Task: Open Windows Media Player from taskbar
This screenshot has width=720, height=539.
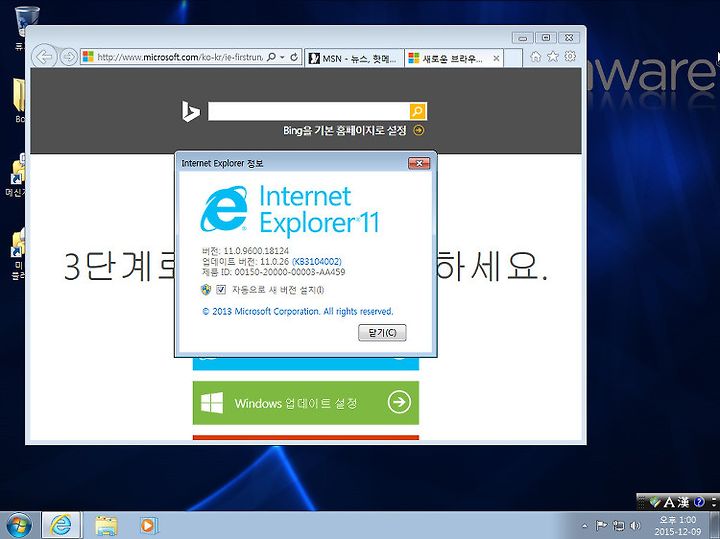Action: click(148, 525)
